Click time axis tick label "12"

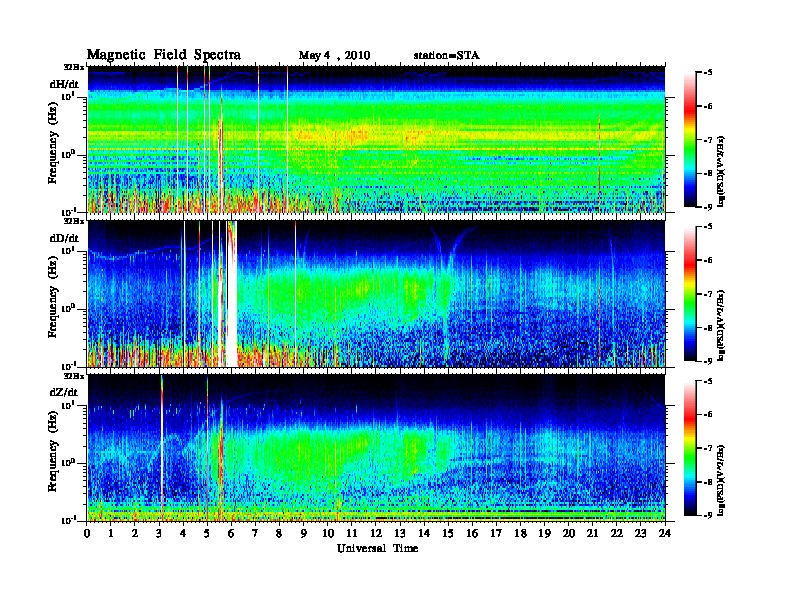376,534
